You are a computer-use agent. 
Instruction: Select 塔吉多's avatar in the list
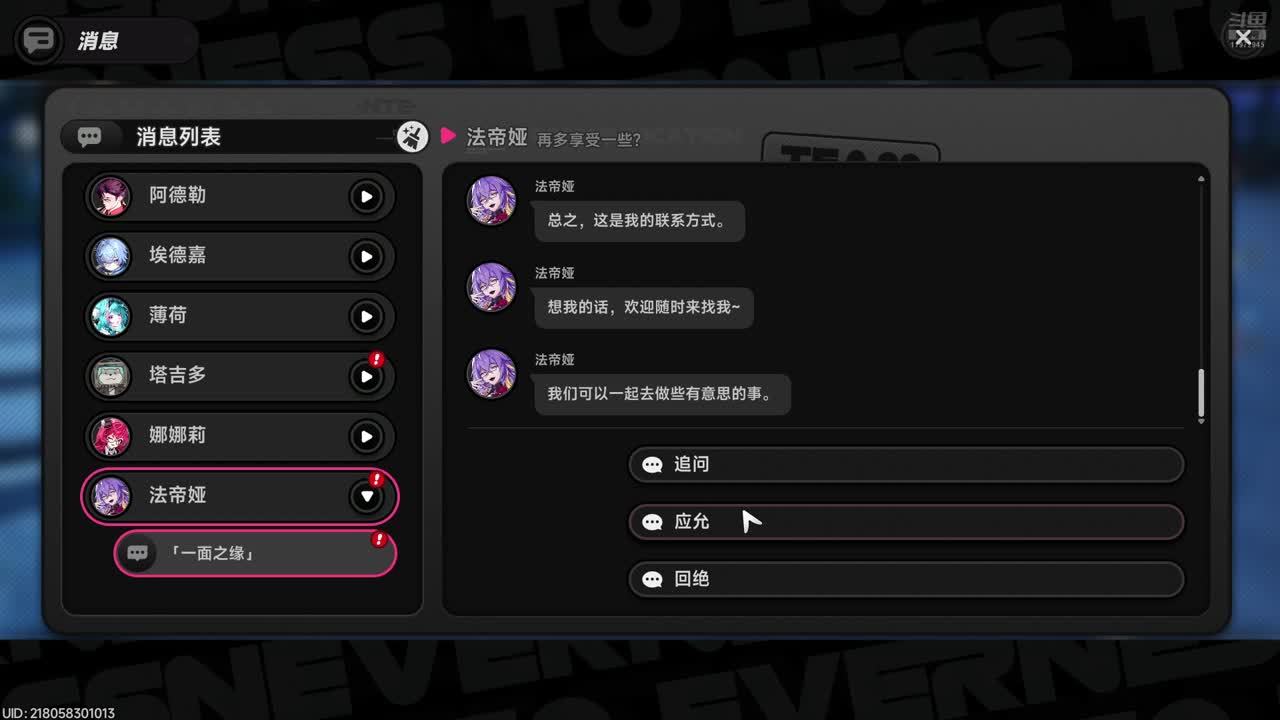110,376
